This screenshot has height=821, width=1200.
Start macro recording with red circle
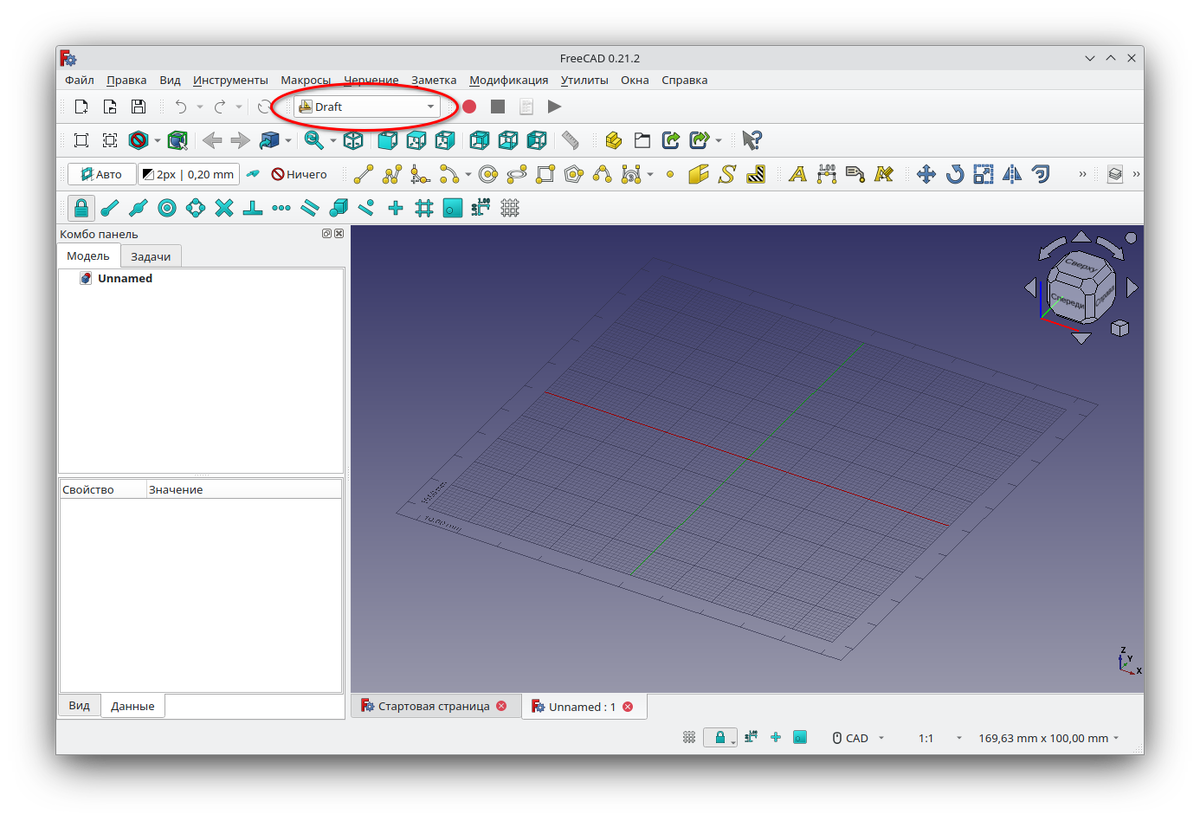tap(469, 106)
